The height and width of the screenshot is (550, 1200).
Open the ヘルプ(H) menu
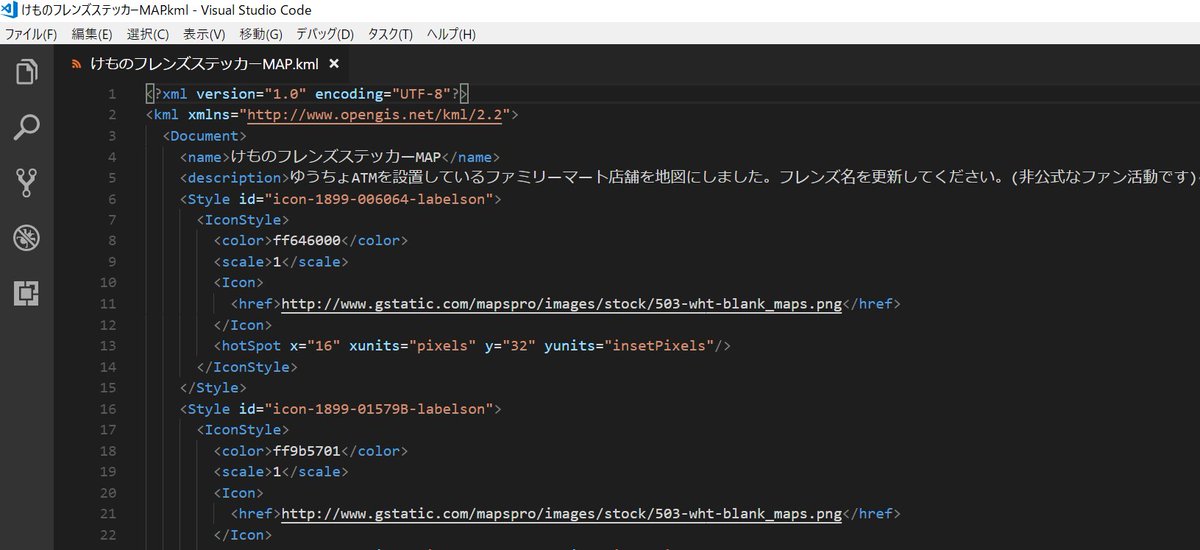(451, 34)
